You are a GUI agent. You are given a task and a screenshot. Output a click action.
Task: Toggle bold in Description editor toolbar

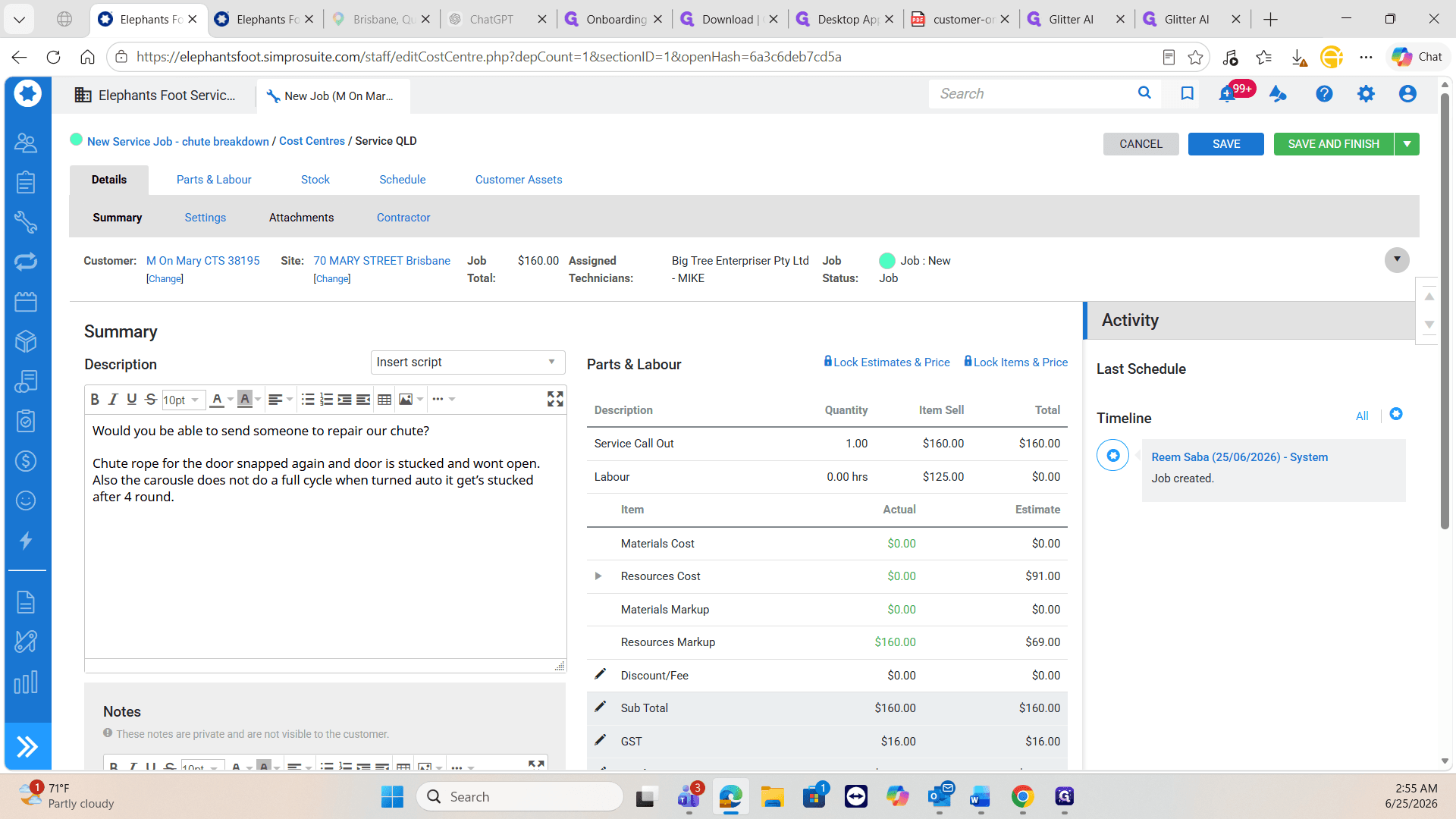coord(95,400)
